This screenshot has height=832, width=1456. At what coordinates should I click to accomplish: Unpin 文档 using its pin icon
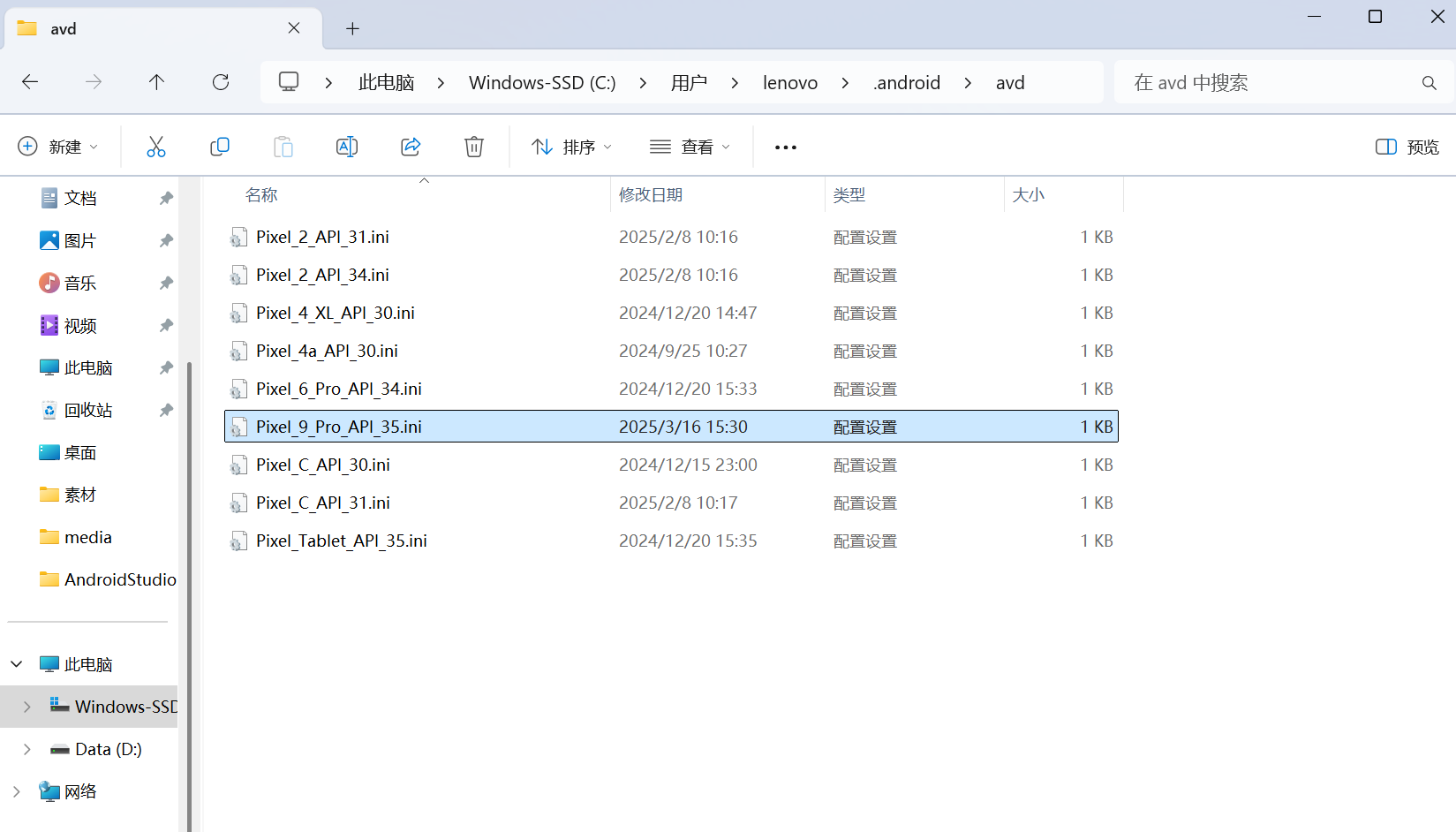[x=166, y=198]
